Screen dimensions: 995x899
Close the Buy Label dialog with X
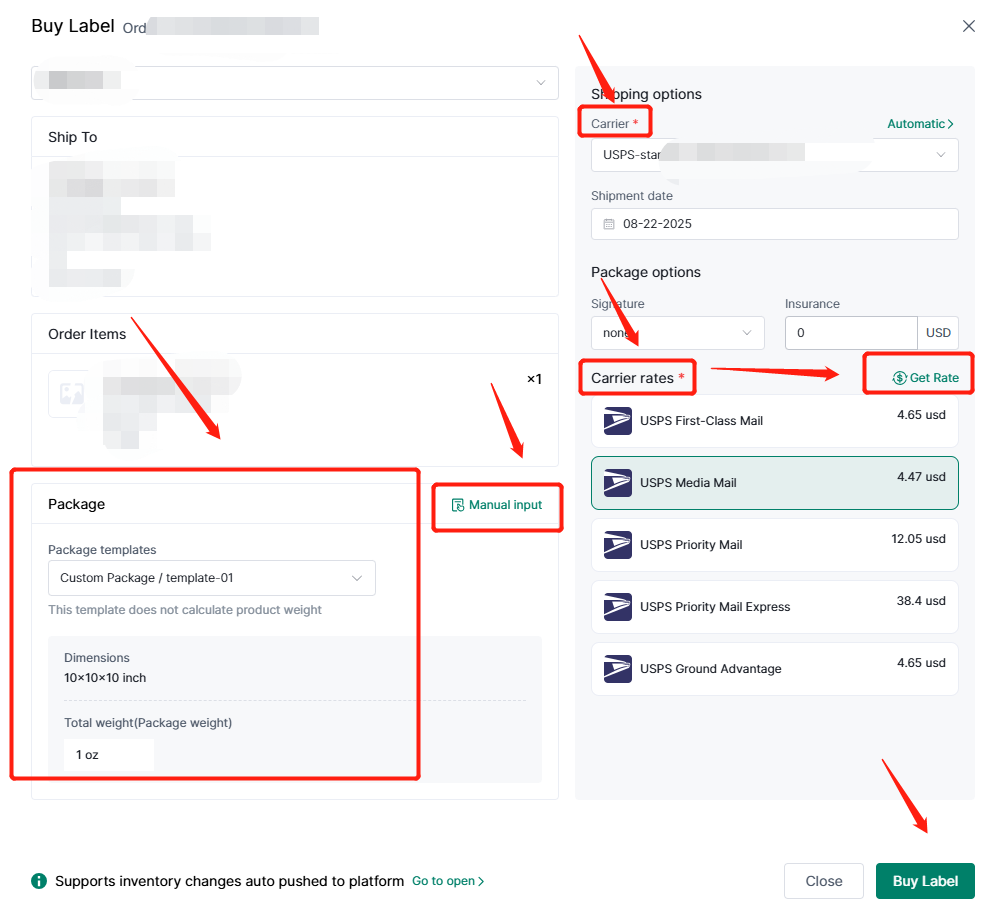(968, 26)
